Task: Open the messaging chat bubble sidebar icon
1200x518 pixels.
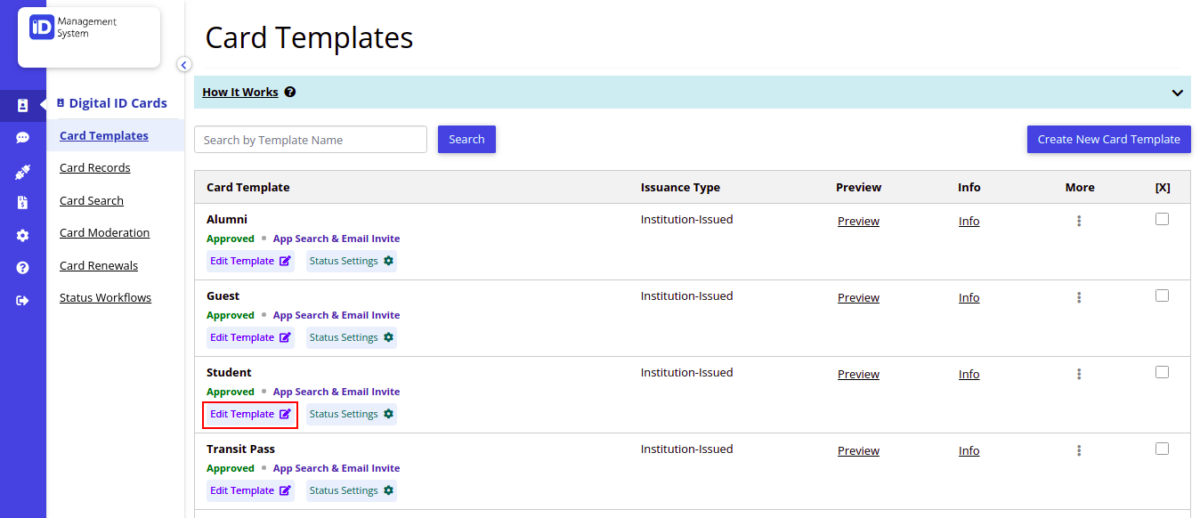Action: tap(22, 138)
